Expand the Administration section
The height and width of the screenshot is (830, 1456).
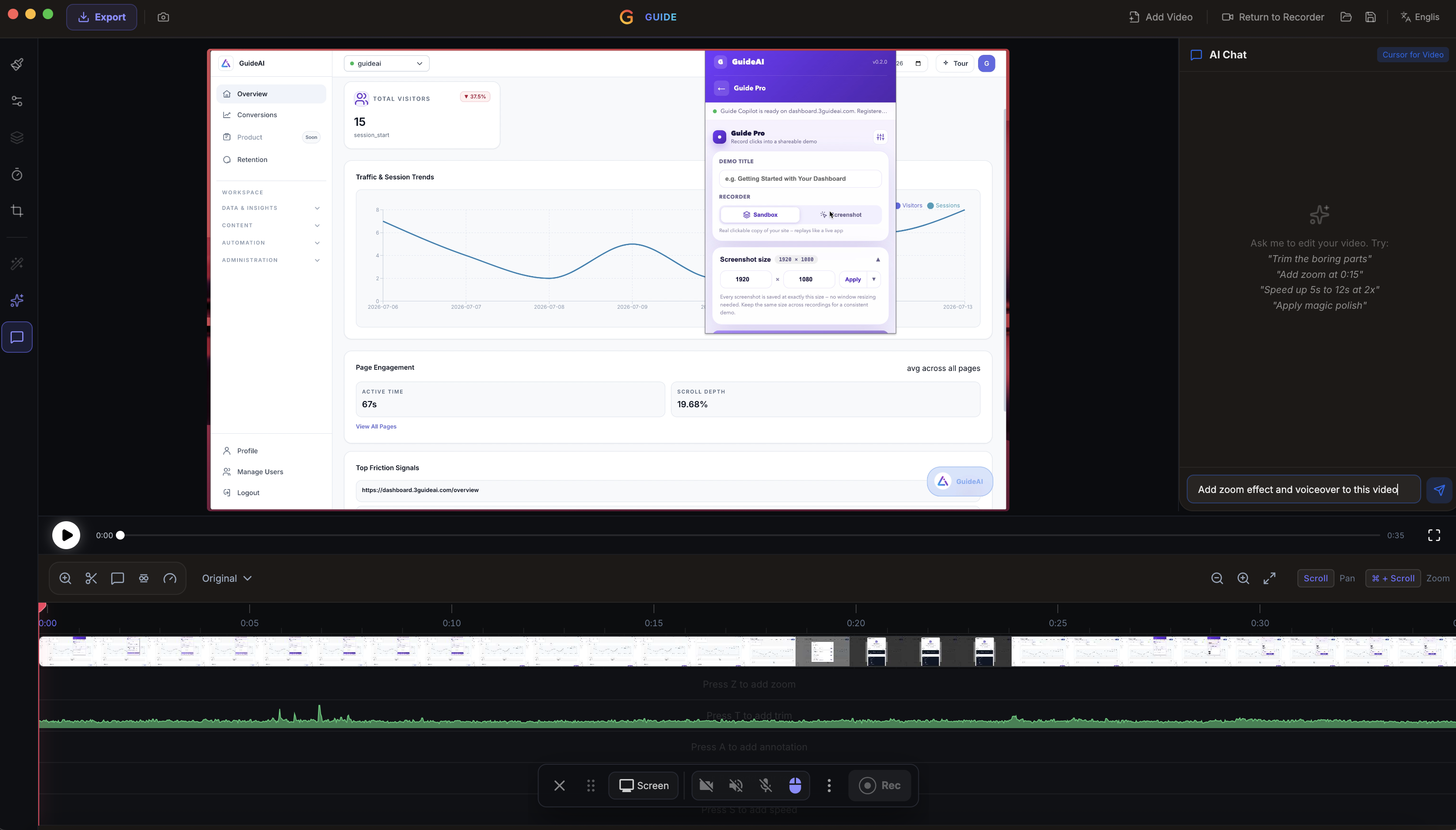point(271,260)
